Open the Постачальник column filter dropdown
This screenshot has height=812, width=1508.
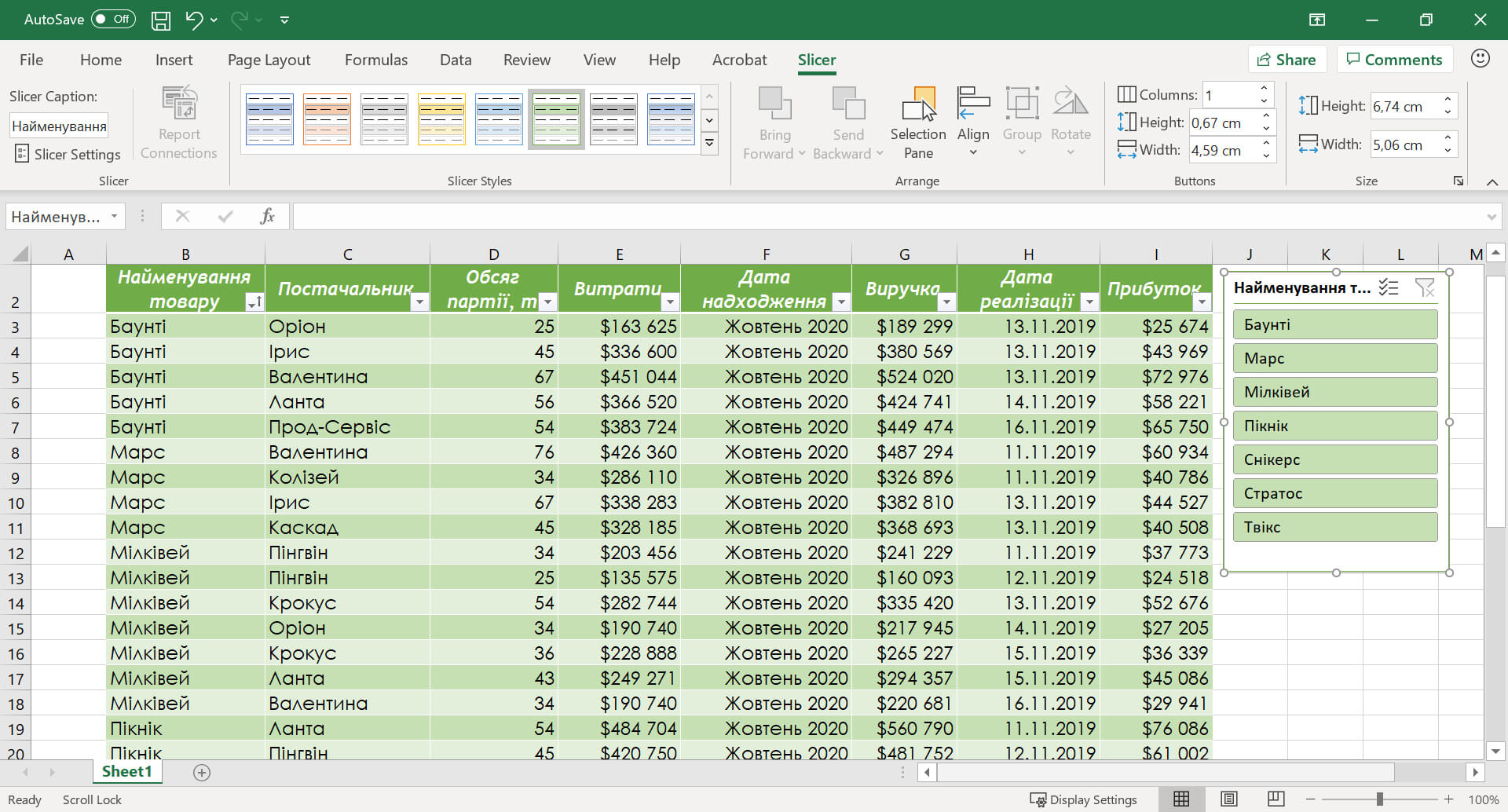pos(419,302)
